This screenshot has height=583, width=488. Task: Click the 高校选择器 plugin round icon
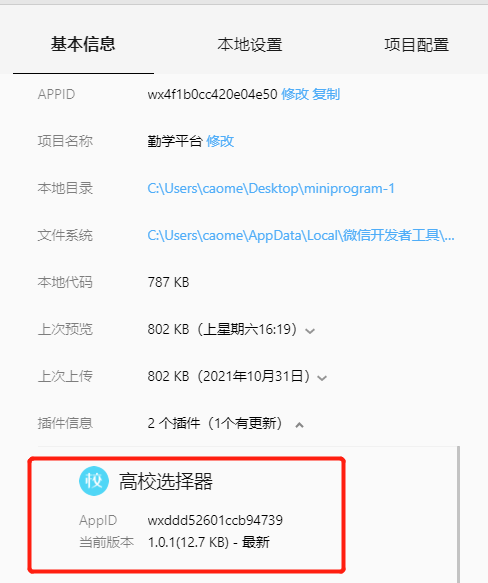click(94, 481)
